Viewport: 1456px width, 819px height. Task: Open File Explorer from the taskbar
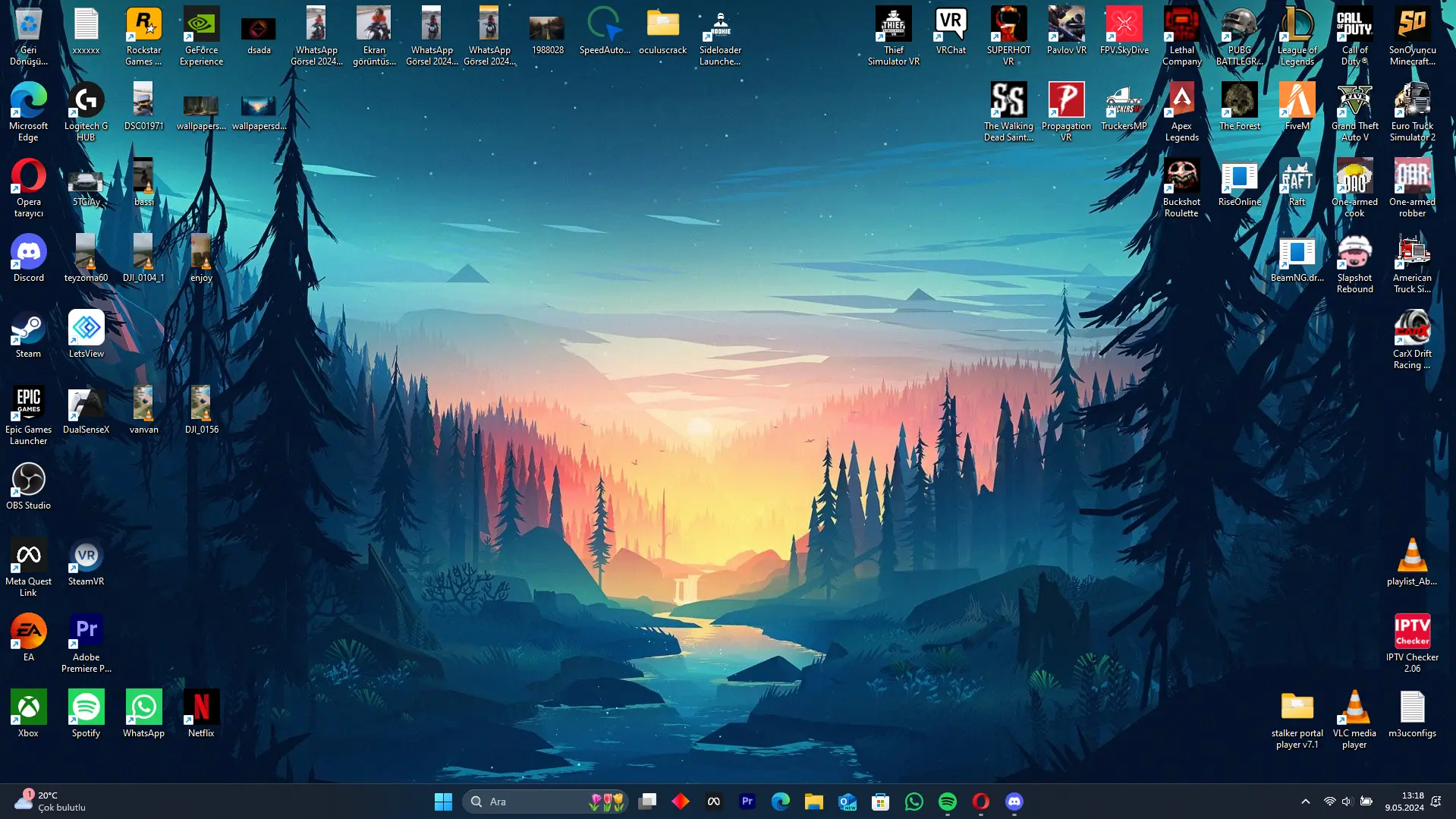813,802
